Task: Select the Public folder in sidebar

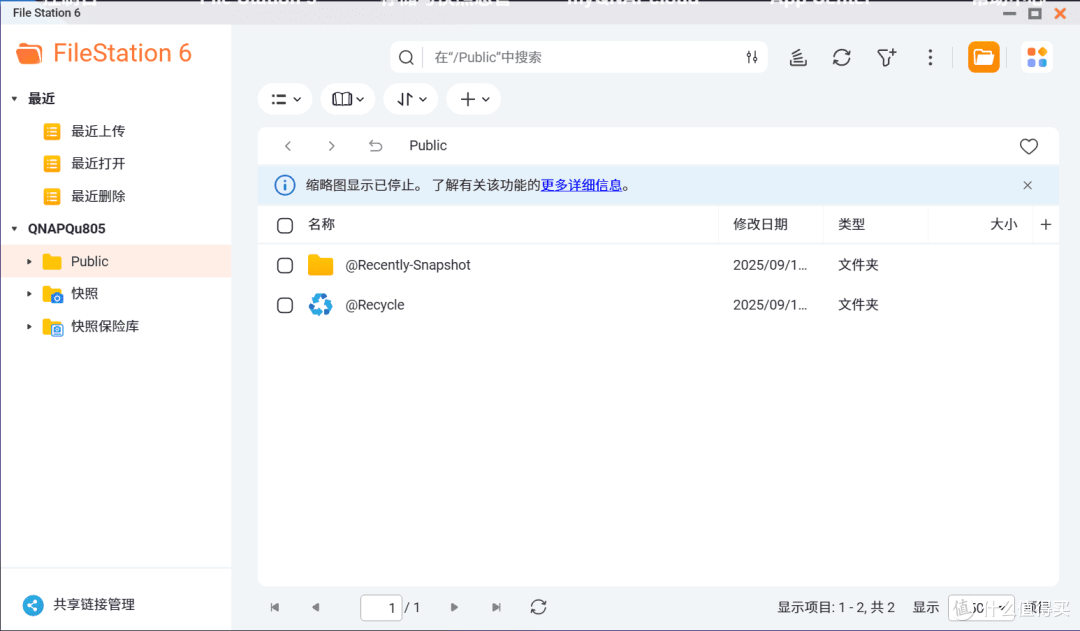Action: click(90, 262)
